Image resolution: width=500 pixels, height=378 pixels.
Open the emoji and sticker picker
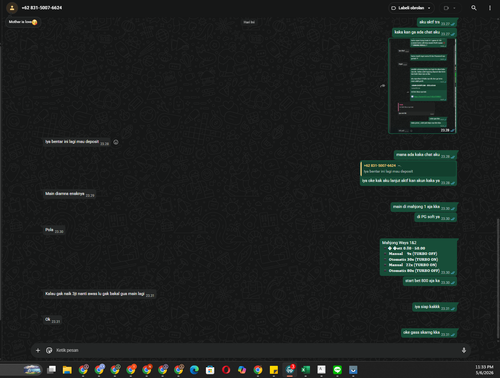[x=49, y=350]
